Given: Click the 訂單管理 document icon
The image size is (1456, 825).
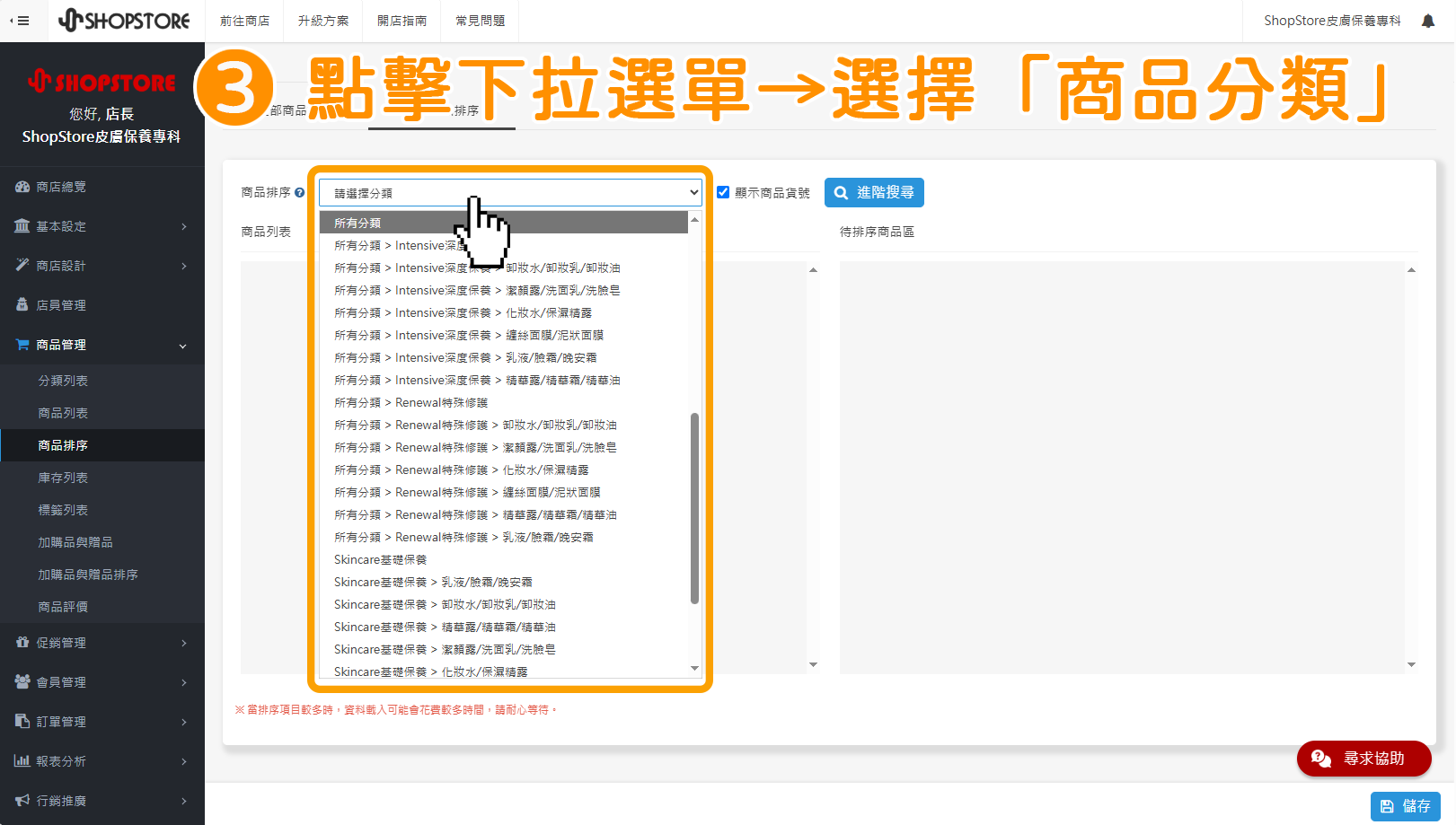Looking at the screenshot, I should (22, 722).
